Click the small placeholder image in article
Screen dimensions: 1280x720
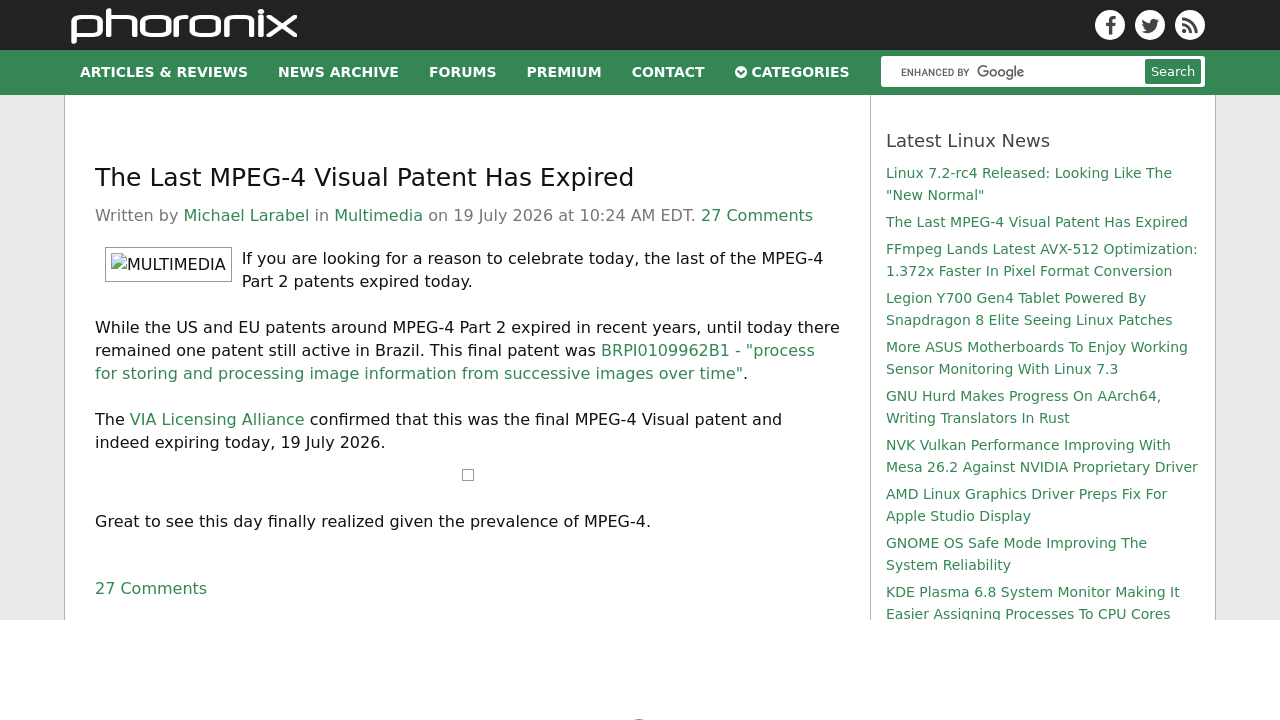[468, 475]
